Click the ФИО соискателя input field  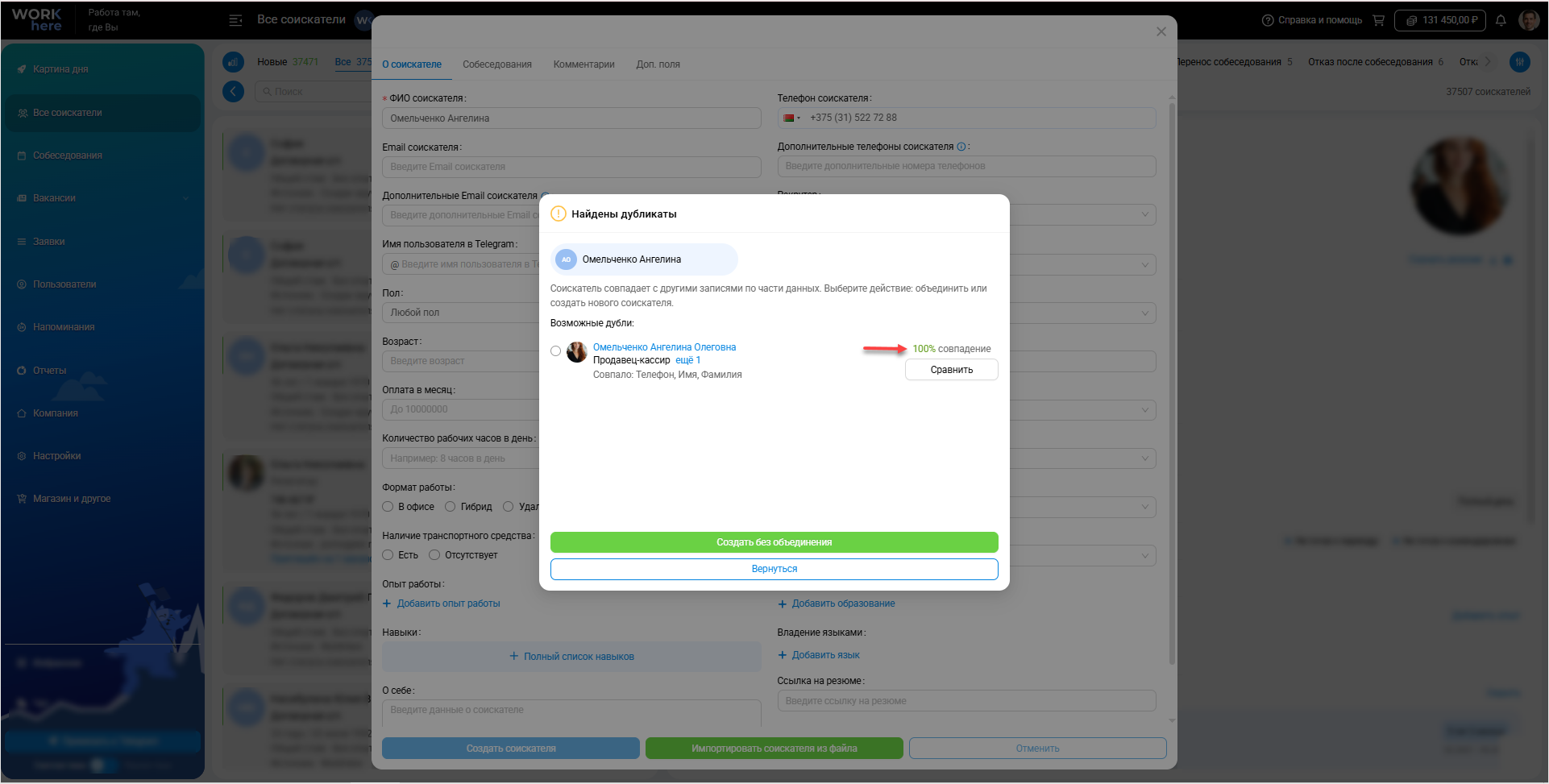(x=571, y=118)
